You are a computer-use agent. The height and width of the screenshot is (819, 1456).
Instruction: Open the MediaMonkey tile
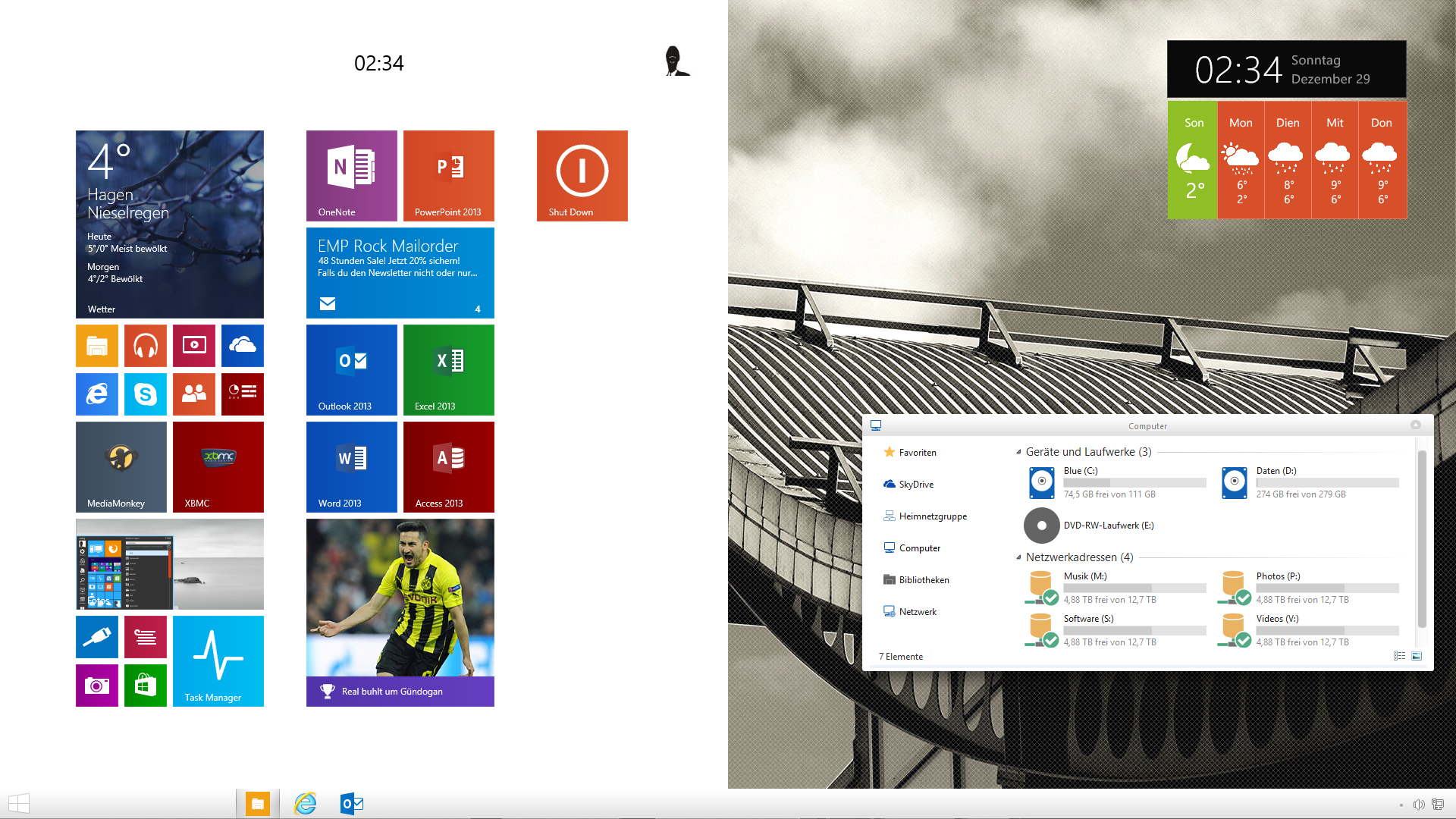pos(121,466)
